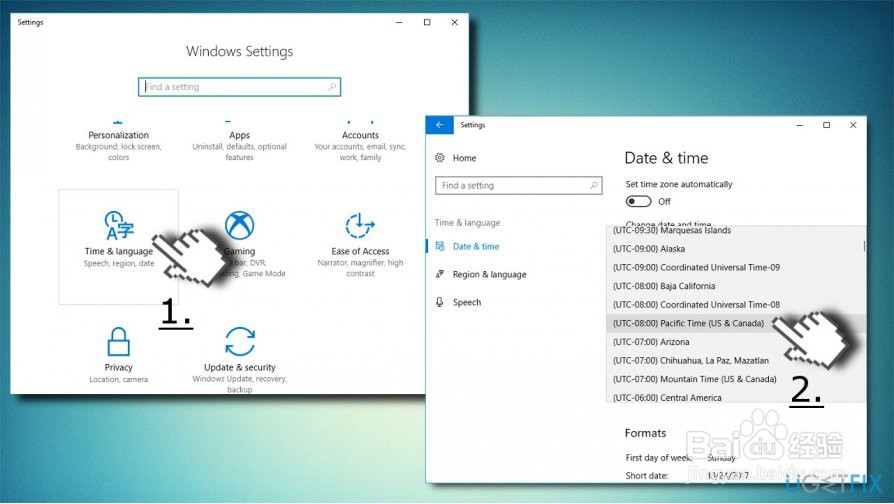This screenshot has height=504, width=894.
Task: Click Find a setting box in Windows Settings
Action: tap(239, 87)
